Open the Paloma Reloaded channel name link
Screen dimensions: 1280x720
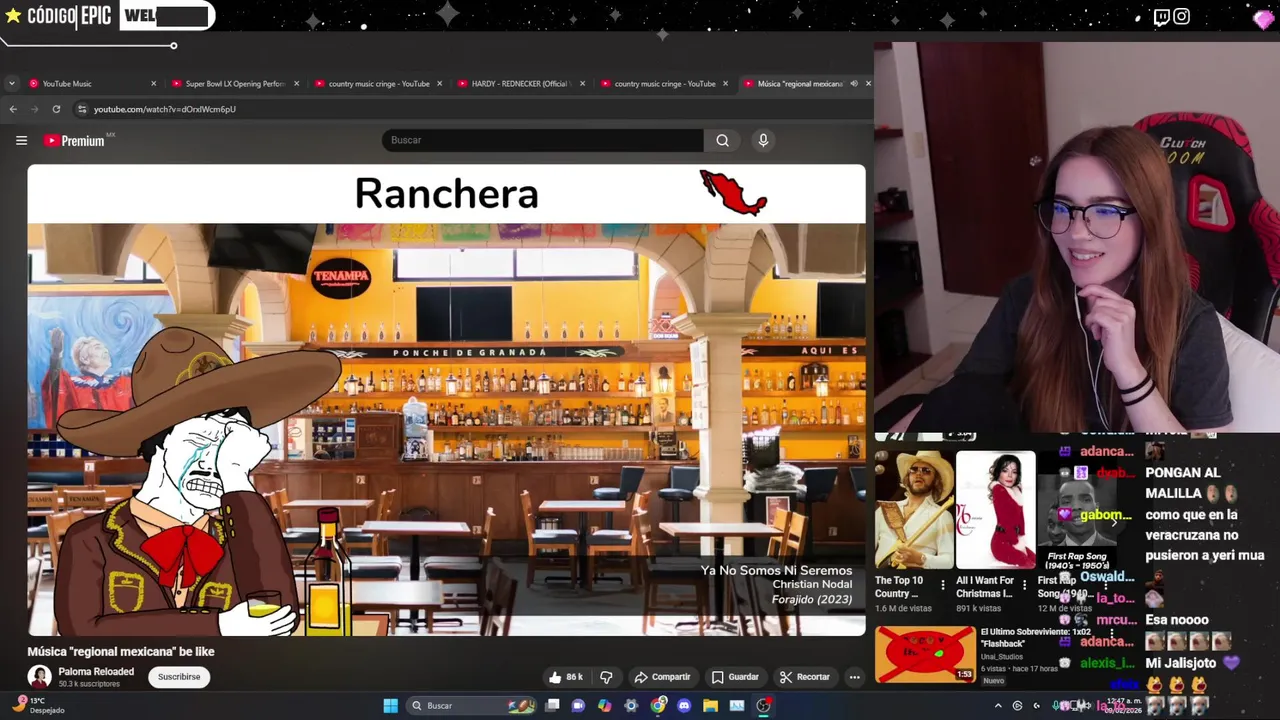96,672
